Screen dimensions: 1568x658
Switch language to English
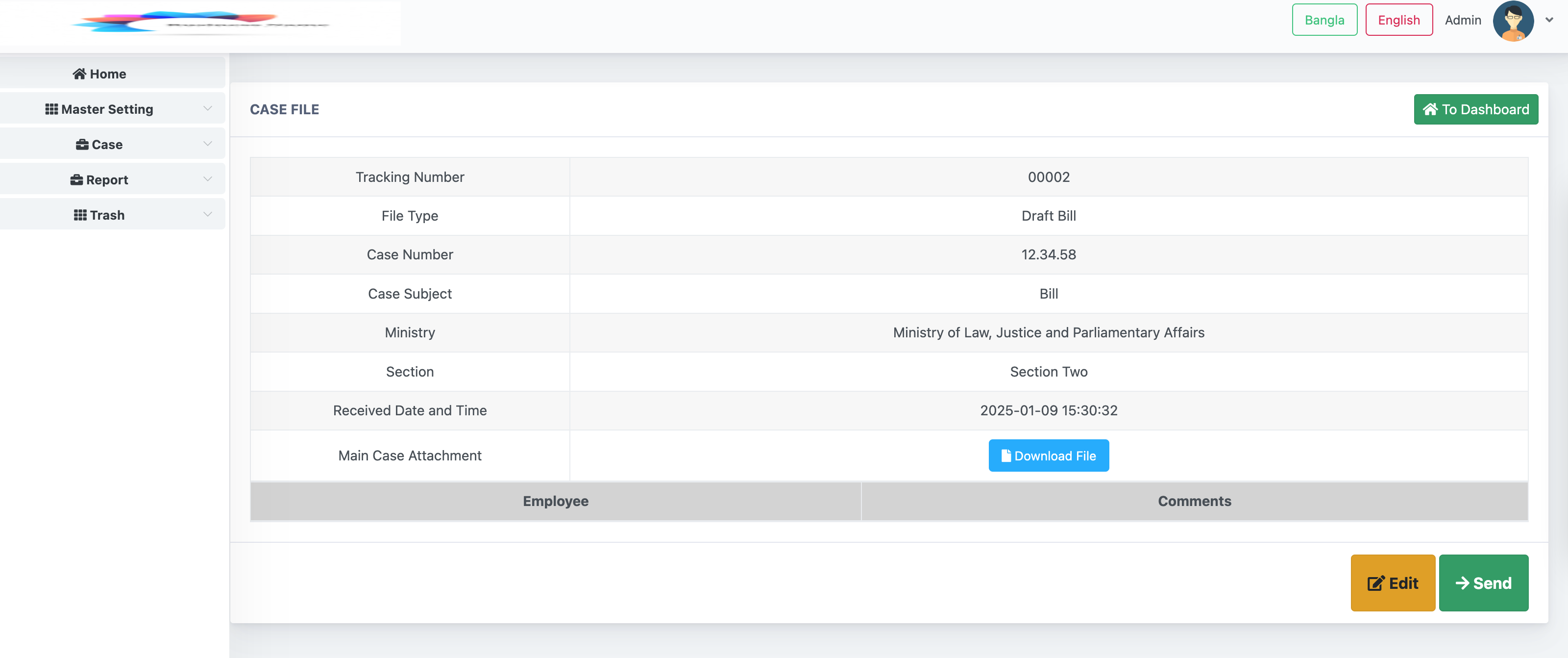pyautogui.click(x=1399, y=20)
